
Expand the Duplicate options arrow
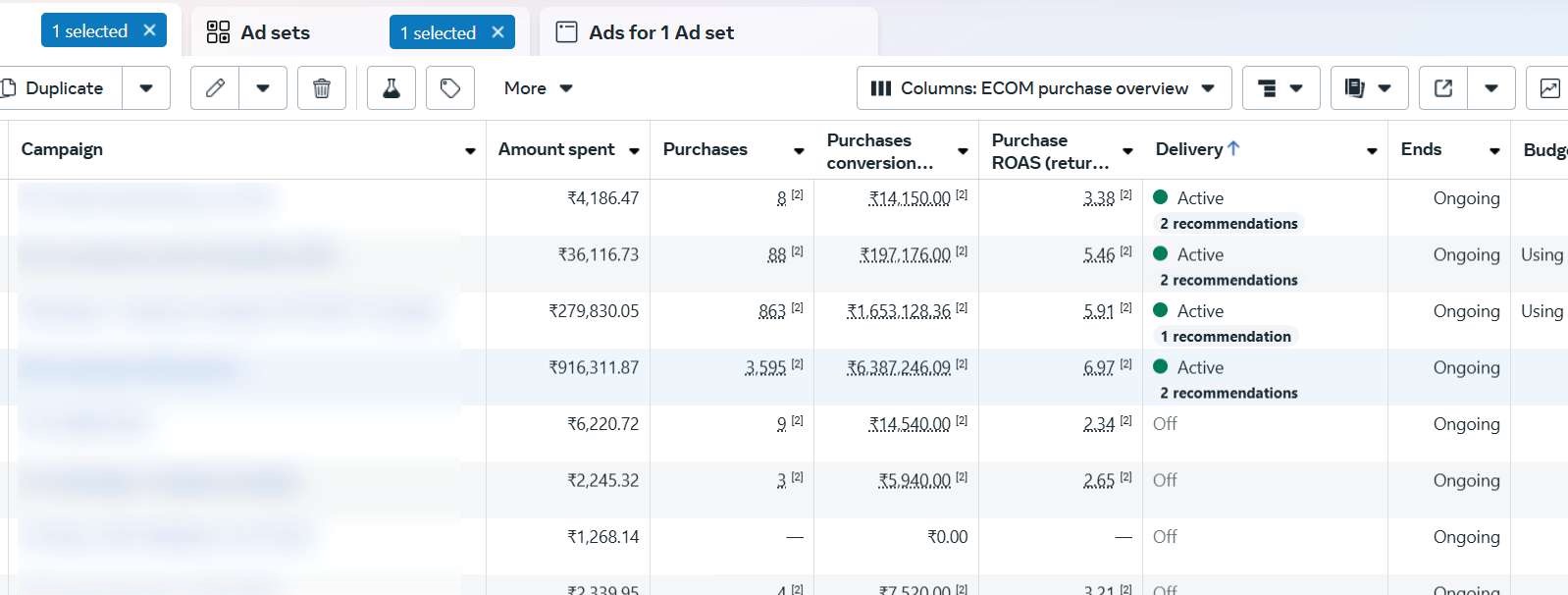coord(146,88)
